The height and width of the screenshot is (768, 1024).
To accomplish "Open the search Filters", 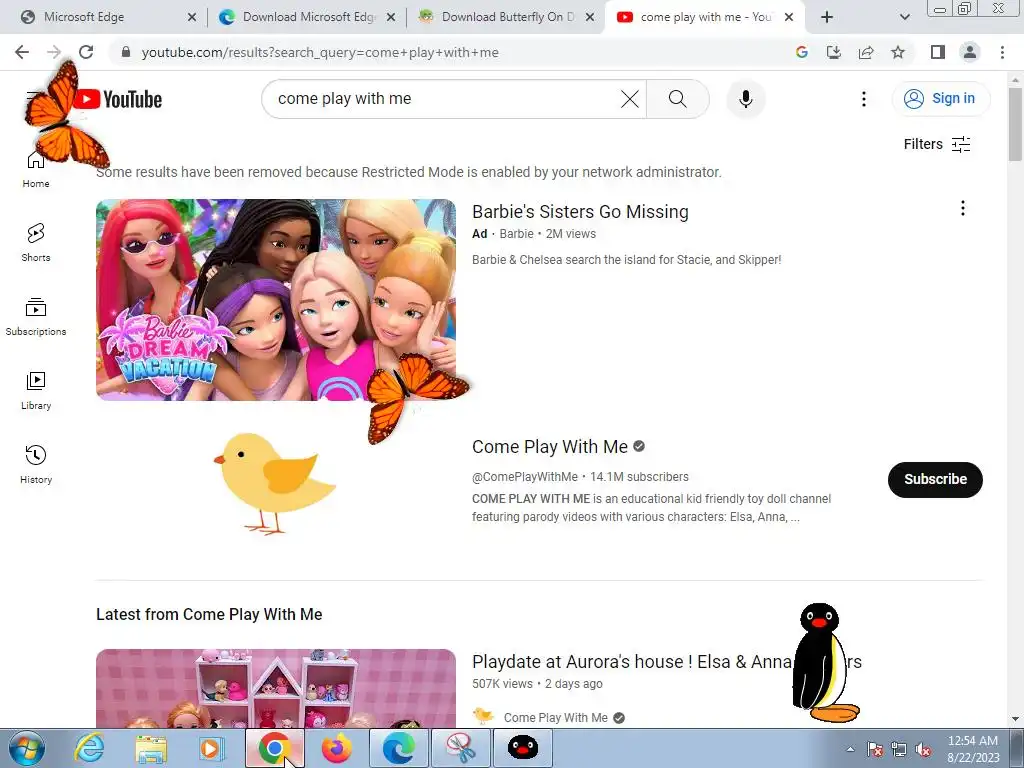I will [x=936, y=144].
